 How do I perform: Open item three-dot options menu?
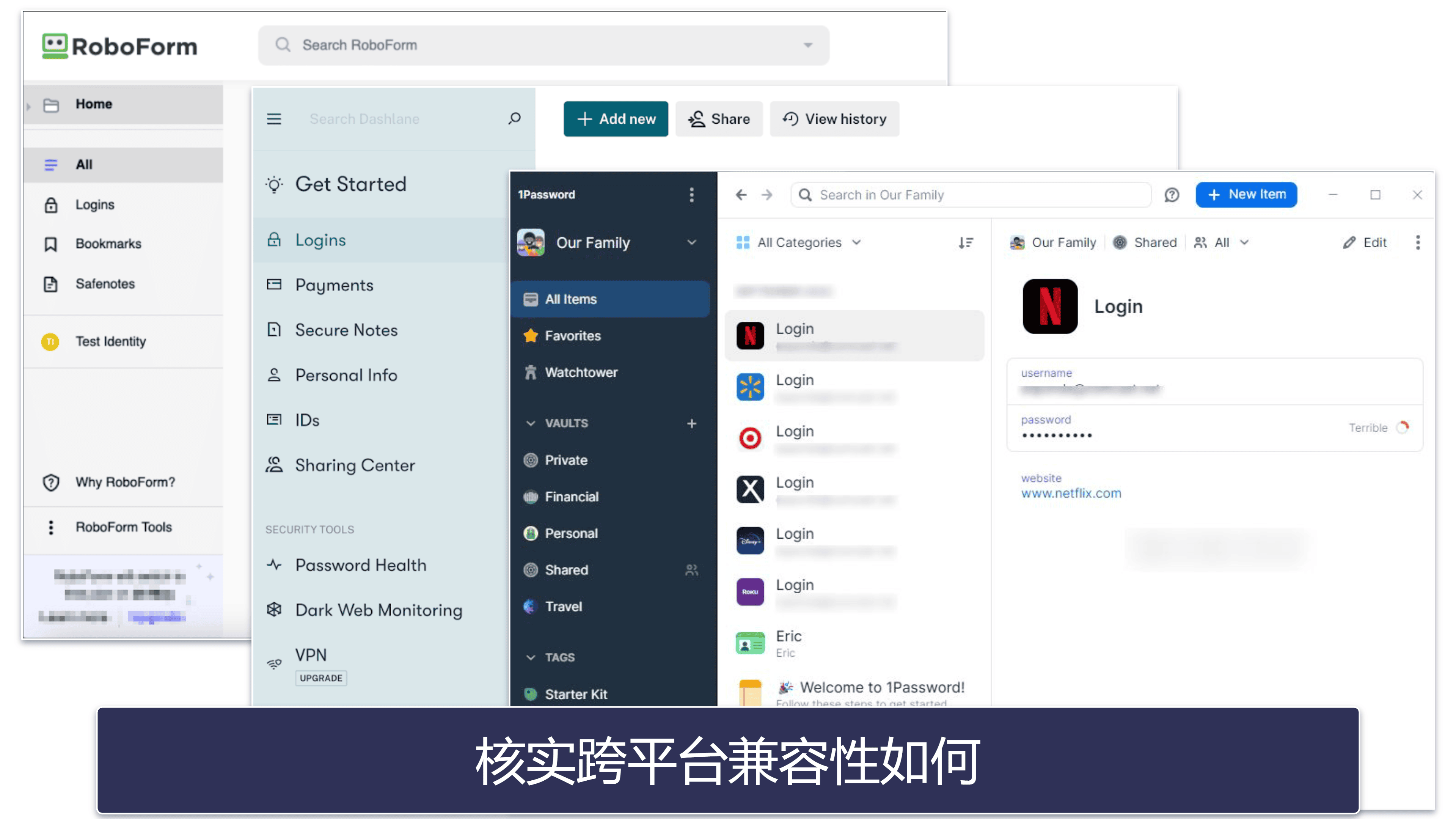[x=1418, y=242]
